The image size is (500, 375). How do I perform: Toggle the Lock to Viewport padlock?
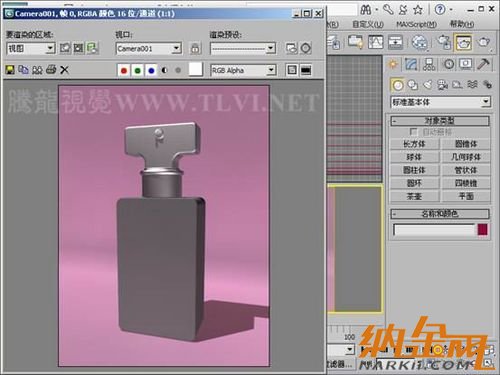(196, 49)
